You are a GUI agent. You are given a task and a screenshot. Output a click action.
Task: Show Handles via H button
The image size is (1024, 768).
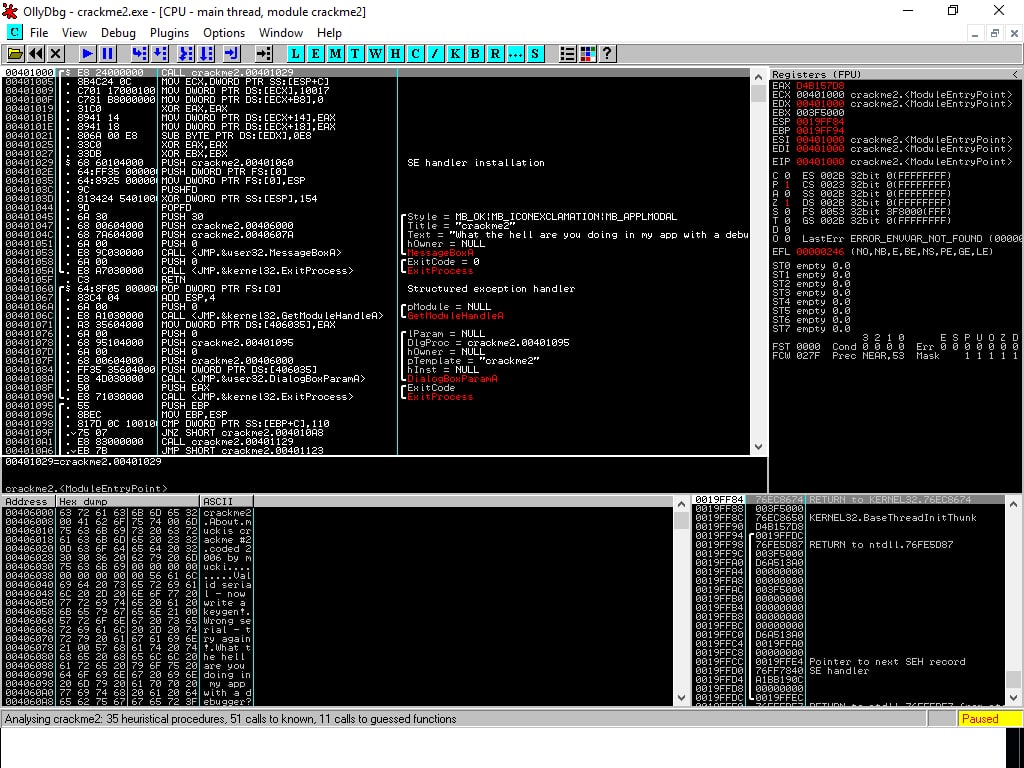pos(395,54)
